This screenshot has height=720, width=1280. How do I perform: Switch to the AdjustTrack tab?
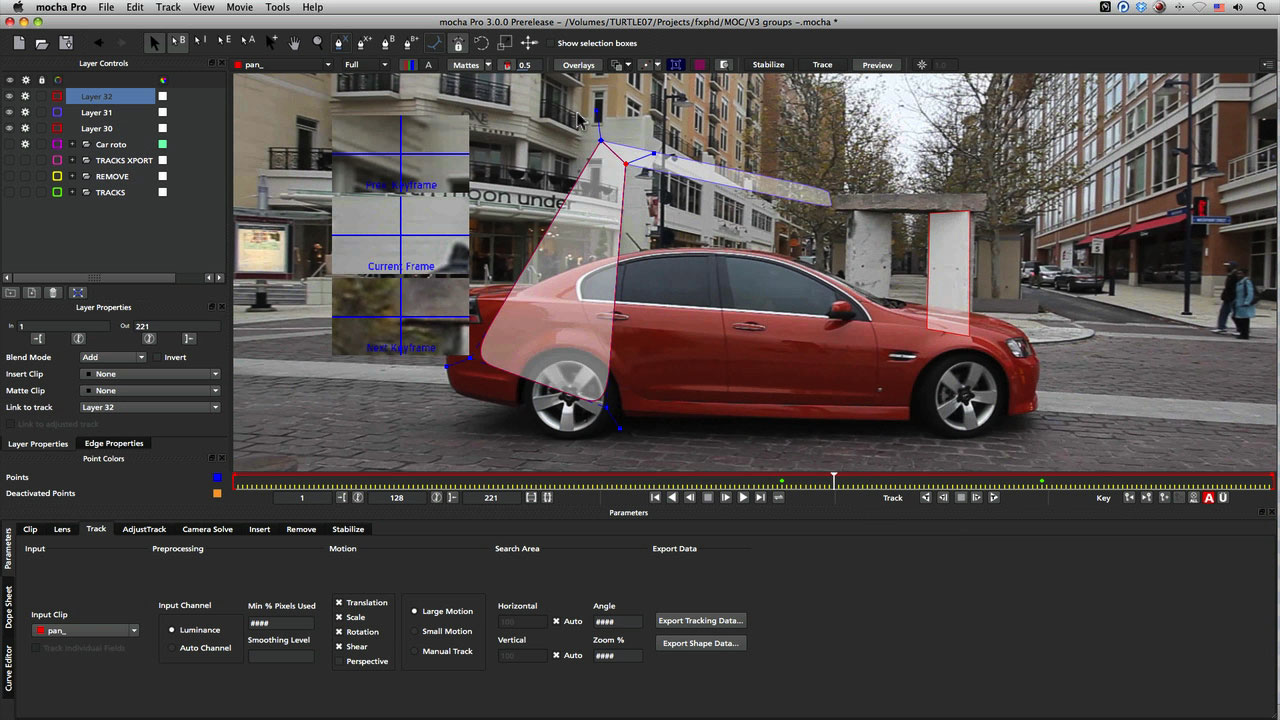coord(143,529)
